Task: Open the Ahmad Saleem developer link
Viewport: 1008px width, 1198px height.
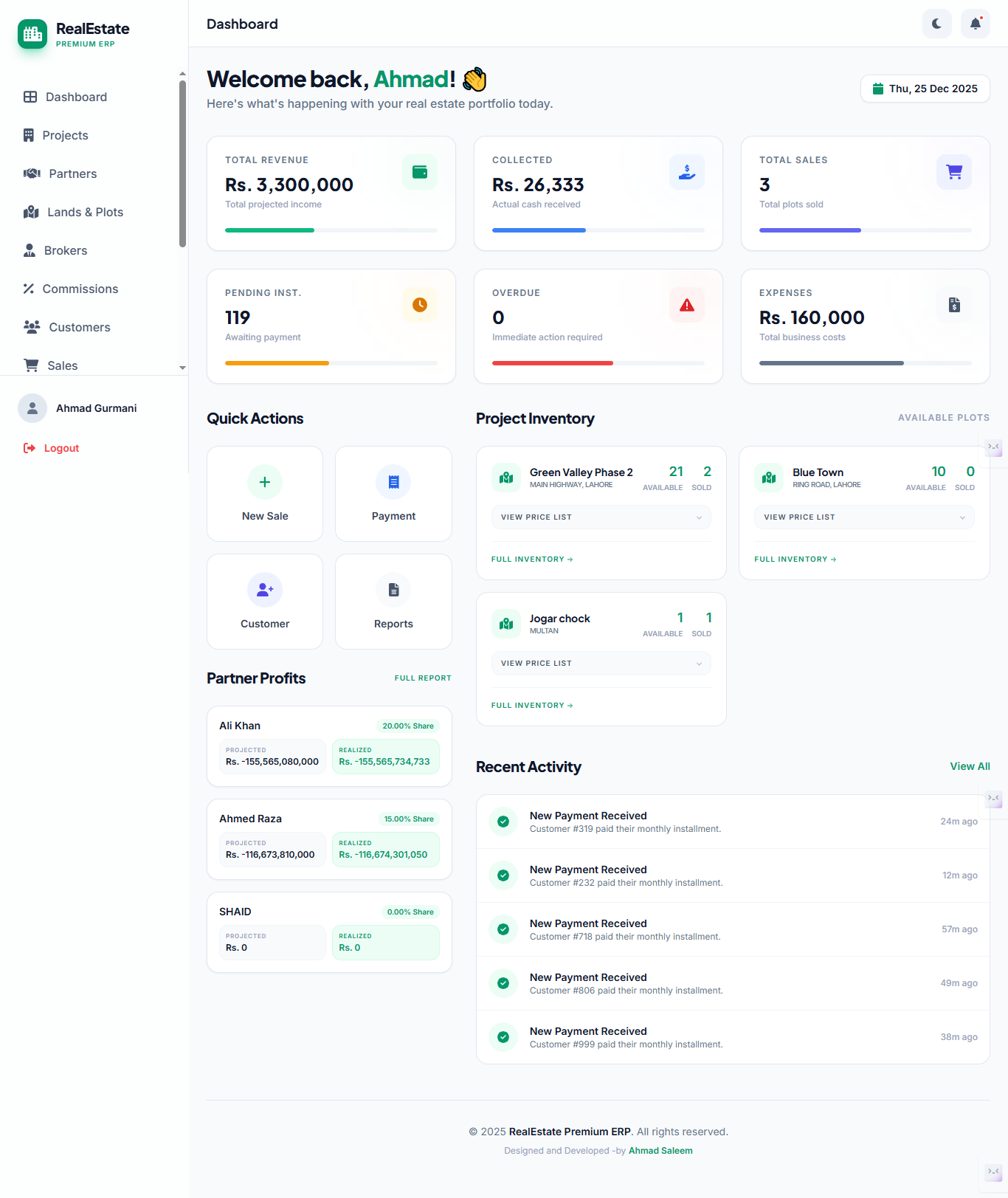Action: point(660,1151)
